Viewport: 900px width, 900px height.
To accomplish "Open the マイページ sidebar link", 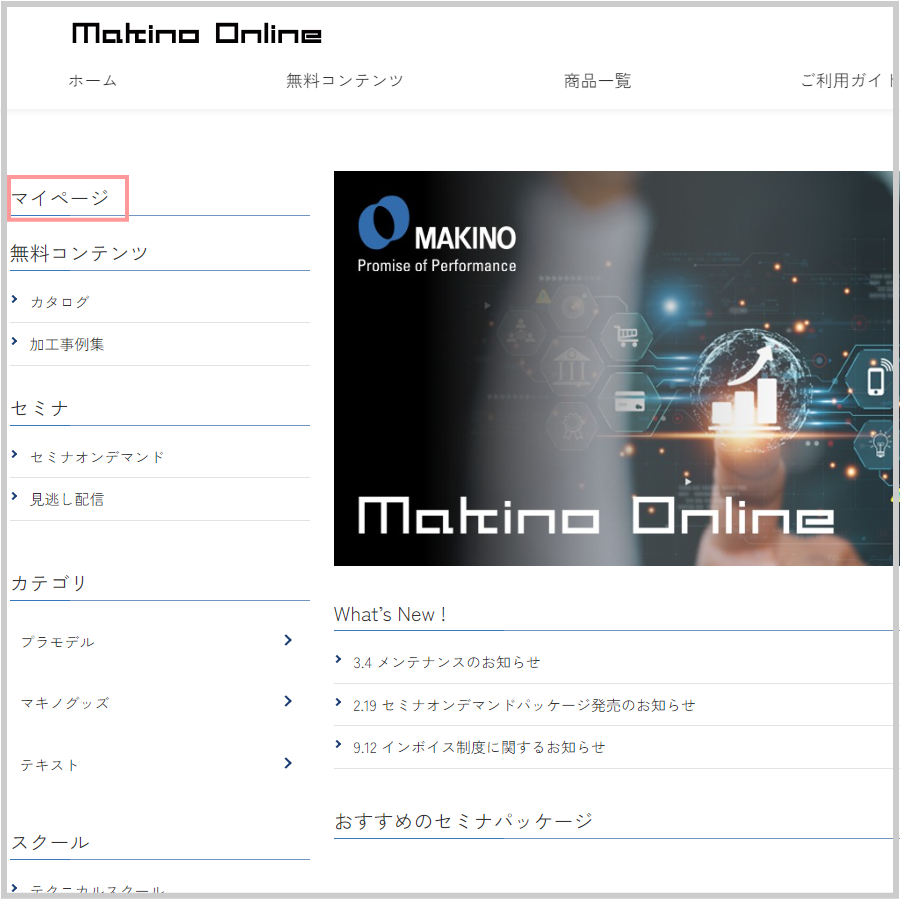I will (60, 198).
